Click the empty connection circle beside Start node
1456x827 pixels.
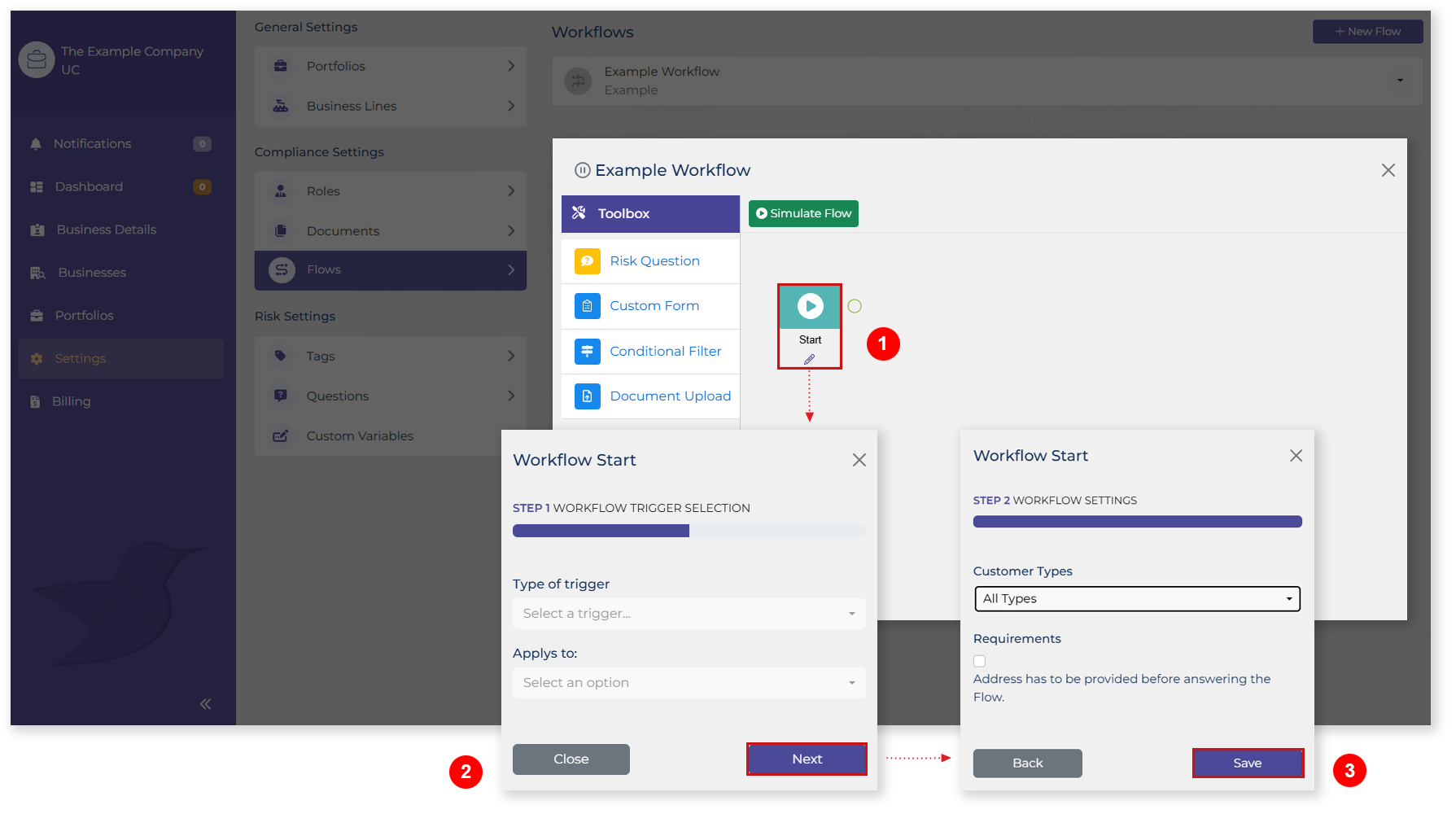[x=855, y=305]
